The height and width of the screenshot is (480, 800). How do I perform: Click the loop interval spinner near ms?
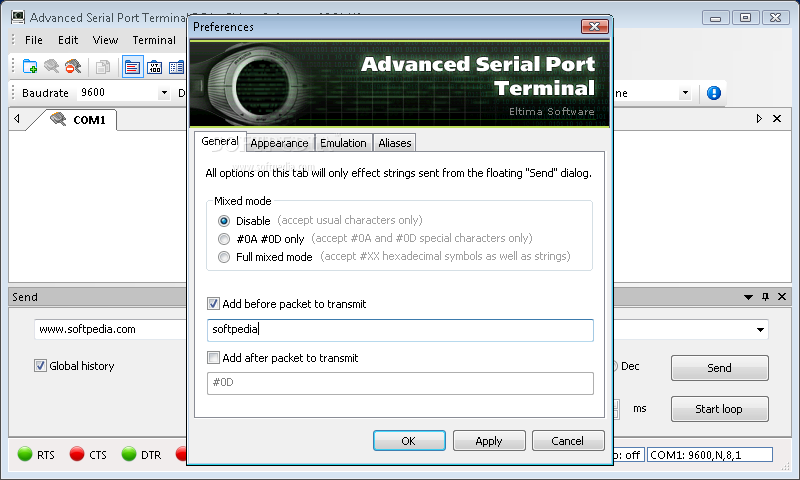click(x=616, y=409)
